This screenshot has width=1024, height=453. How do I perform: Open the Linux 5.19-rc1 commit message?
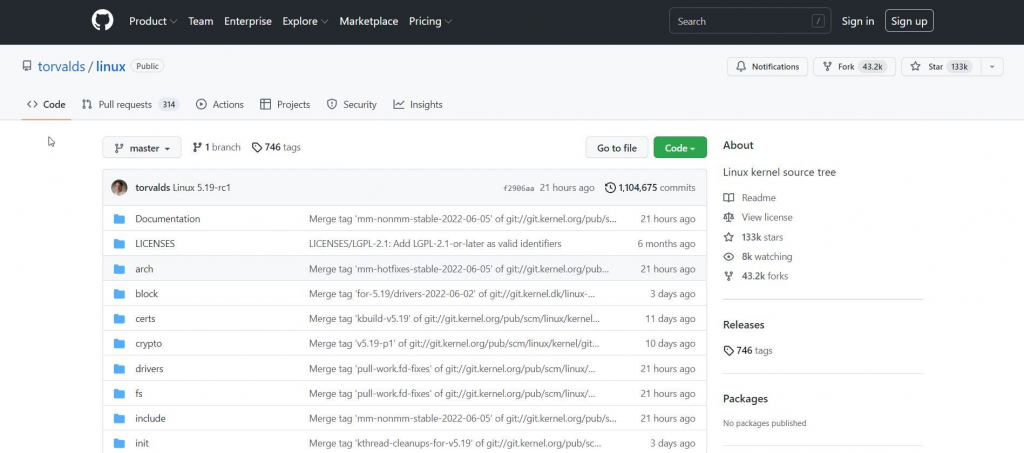(x=202, y=187)
